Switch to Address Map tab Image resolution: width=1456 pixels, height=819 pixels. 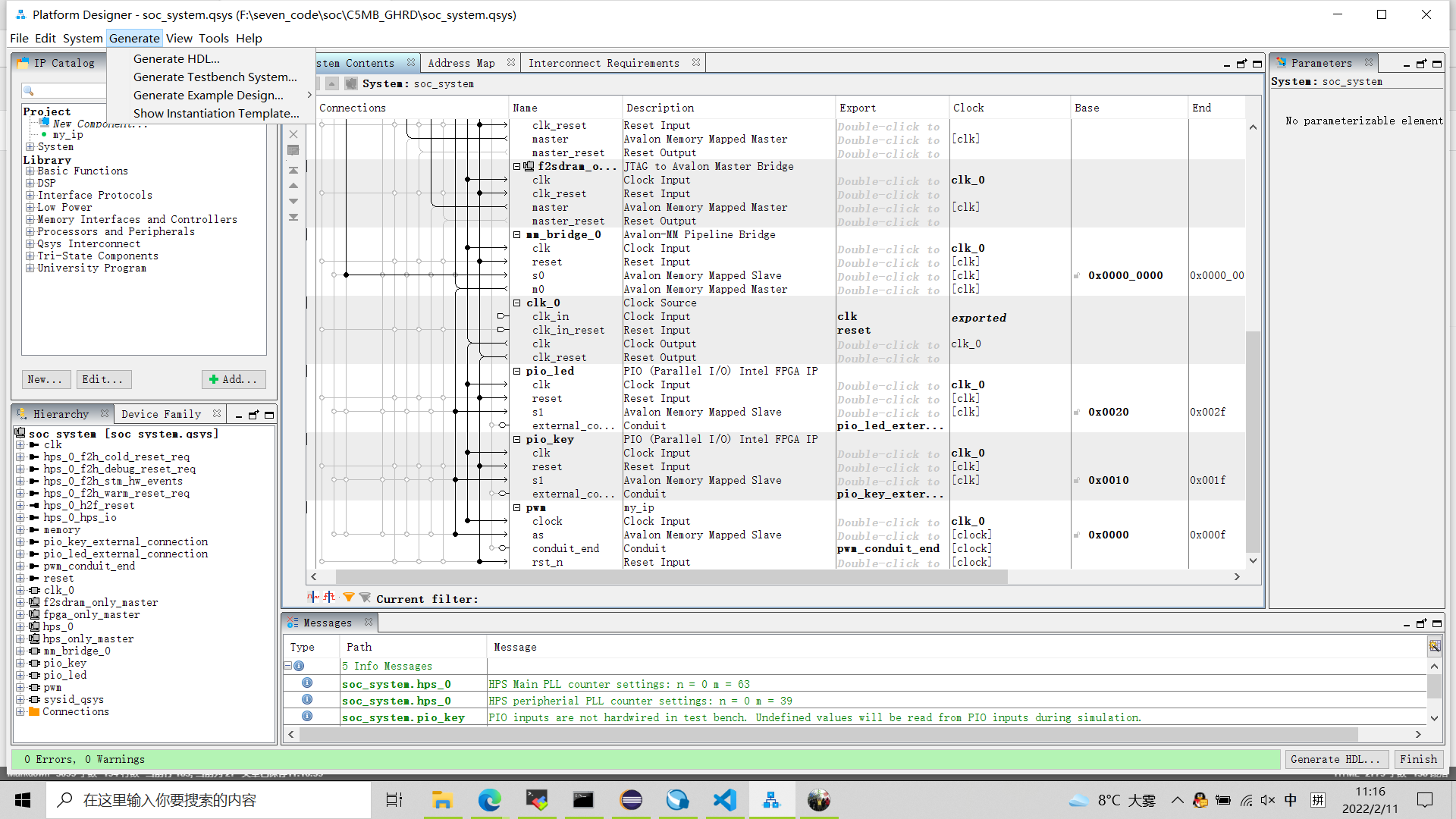coord(461,63)
